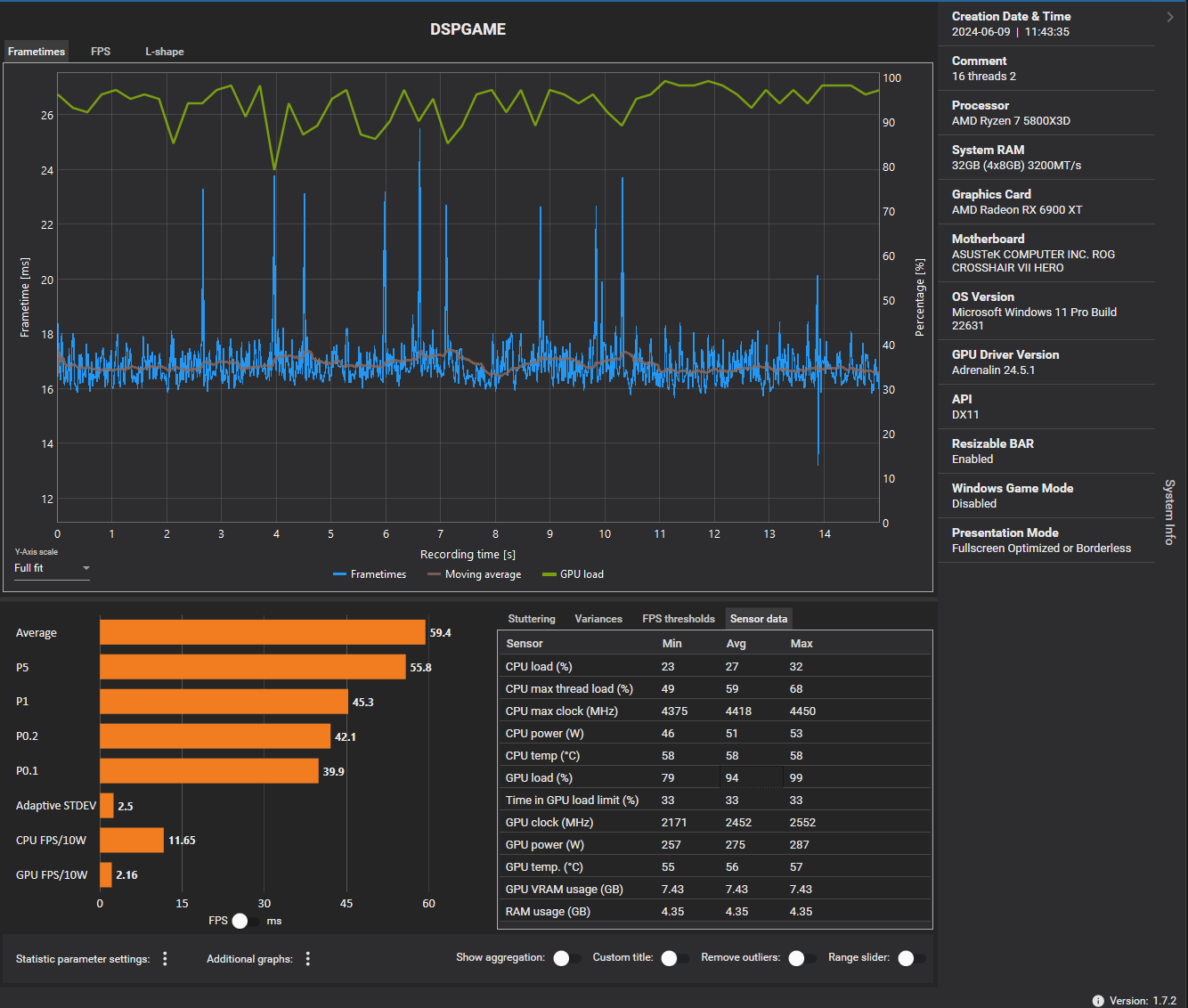1188x1008 pixels.
Task: Click the CPU FPS/10W value 11.65
Action: [x=182, y=841]
